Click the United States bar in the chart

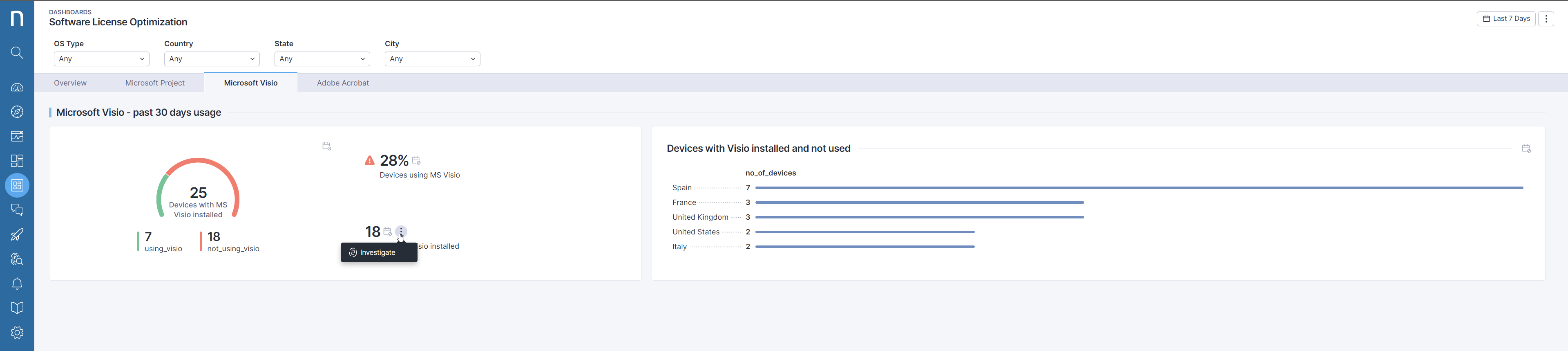point(865,232)
